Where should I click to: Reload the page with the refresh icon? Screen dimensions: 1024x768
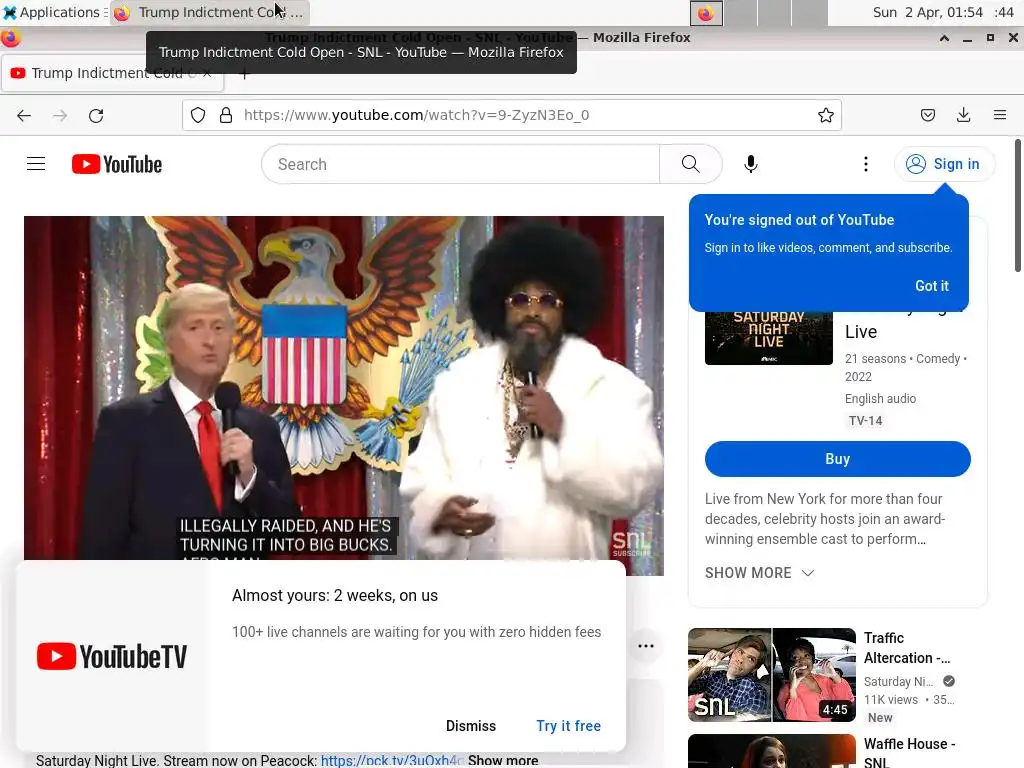(x=96, y=116)
